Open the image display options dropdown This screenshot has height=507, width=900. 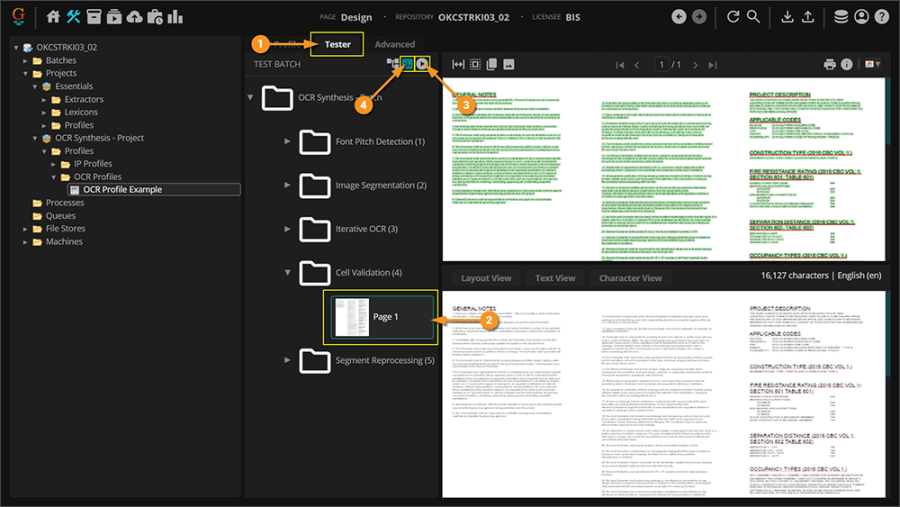coord(872,64)
